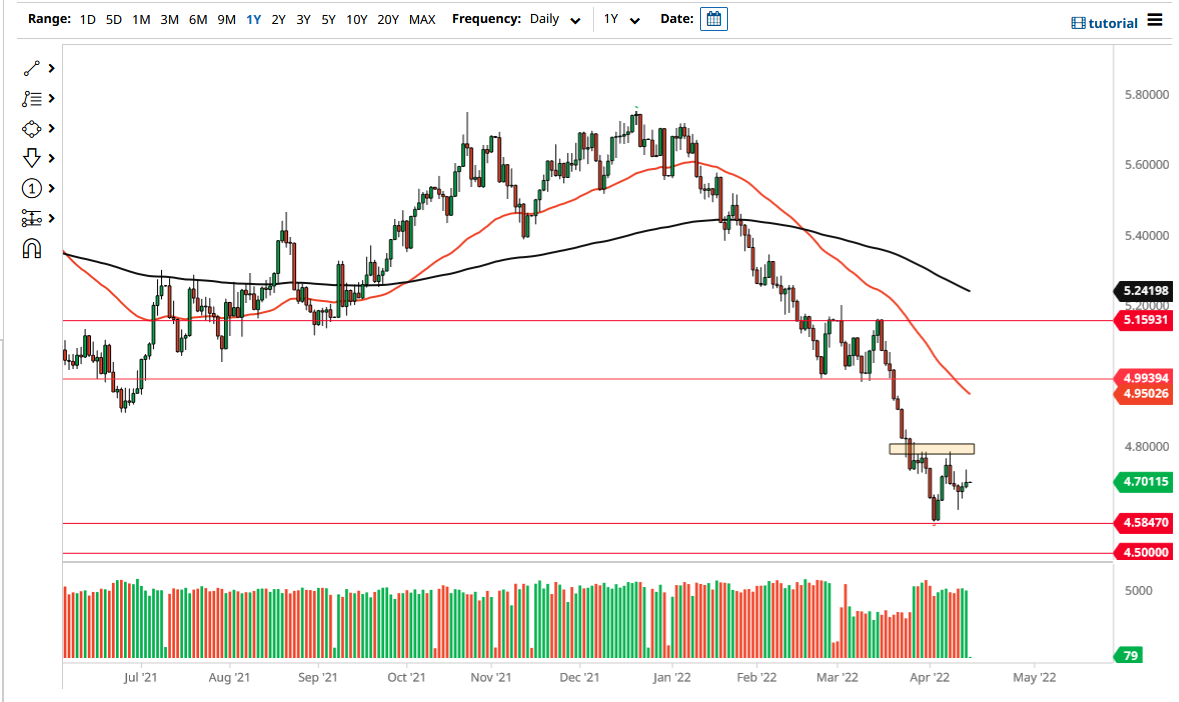Click the 20Y range button
This screenshot has height=702, width=1179.
pyautogui.click(x=388, y=18)
